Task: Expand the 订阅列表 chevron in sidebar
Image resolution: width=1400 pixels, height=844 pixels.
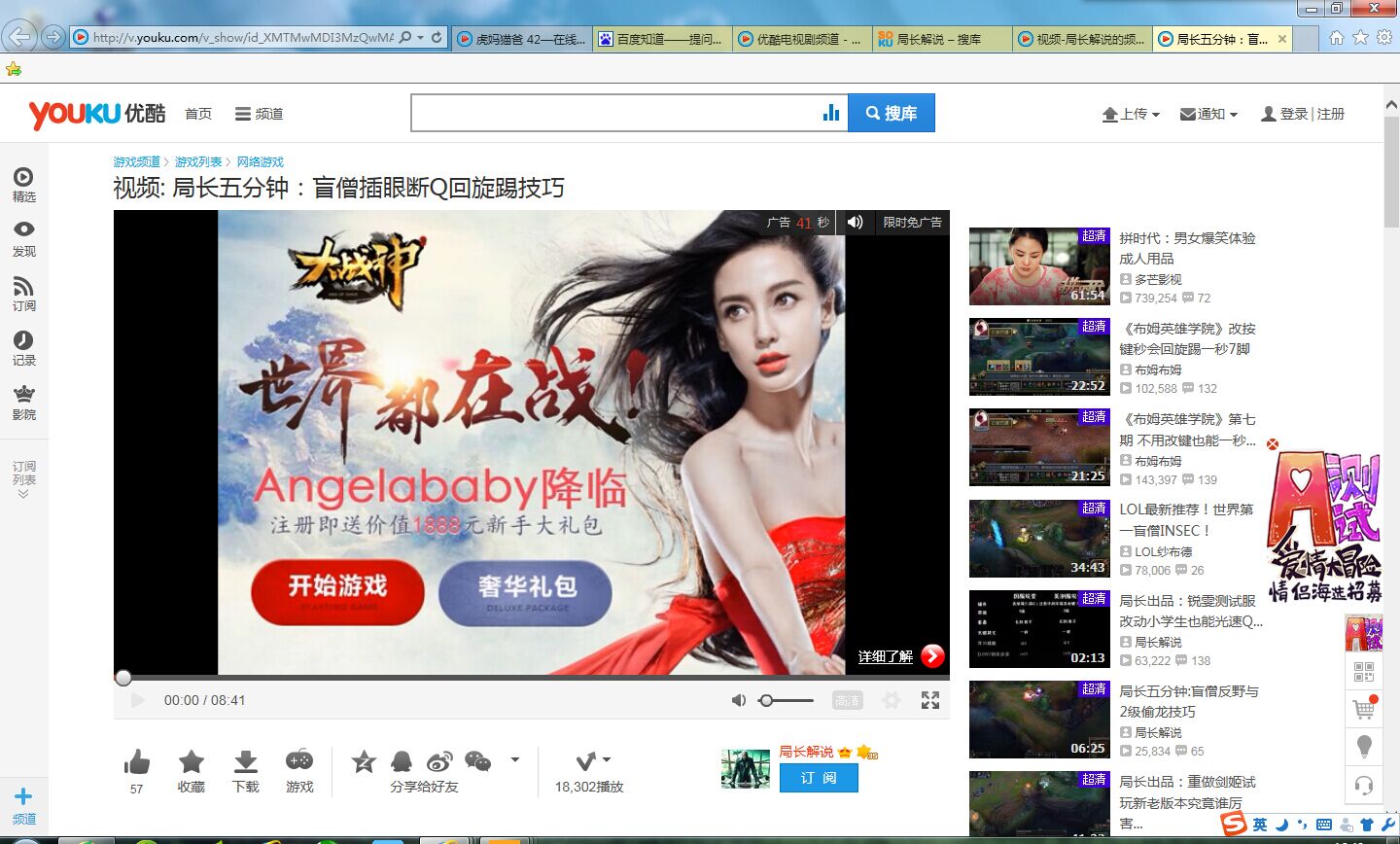Action: pos(23,494)
